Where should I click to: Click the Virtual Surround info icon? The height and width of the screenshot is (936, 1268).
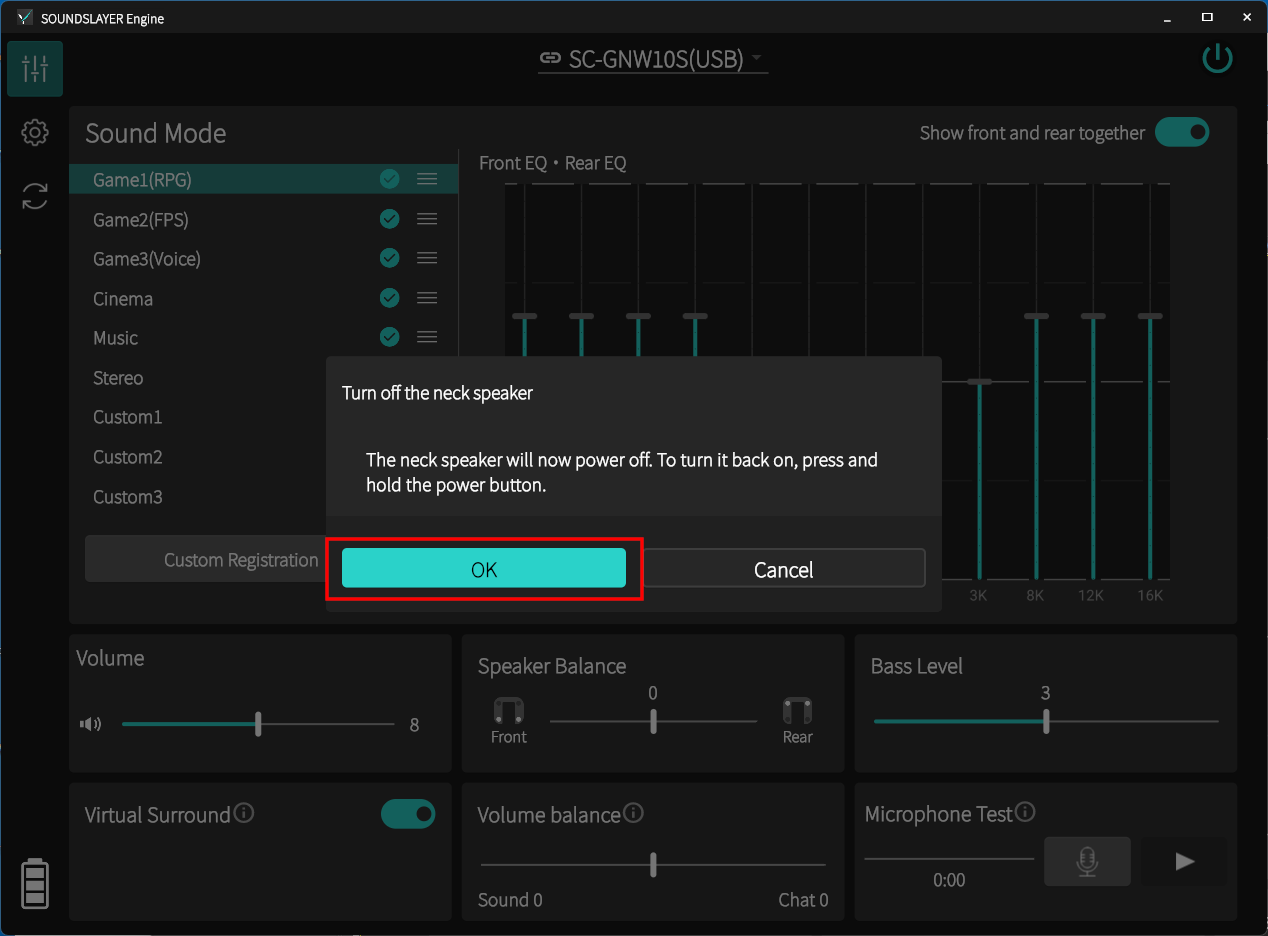tap(244, 813)
